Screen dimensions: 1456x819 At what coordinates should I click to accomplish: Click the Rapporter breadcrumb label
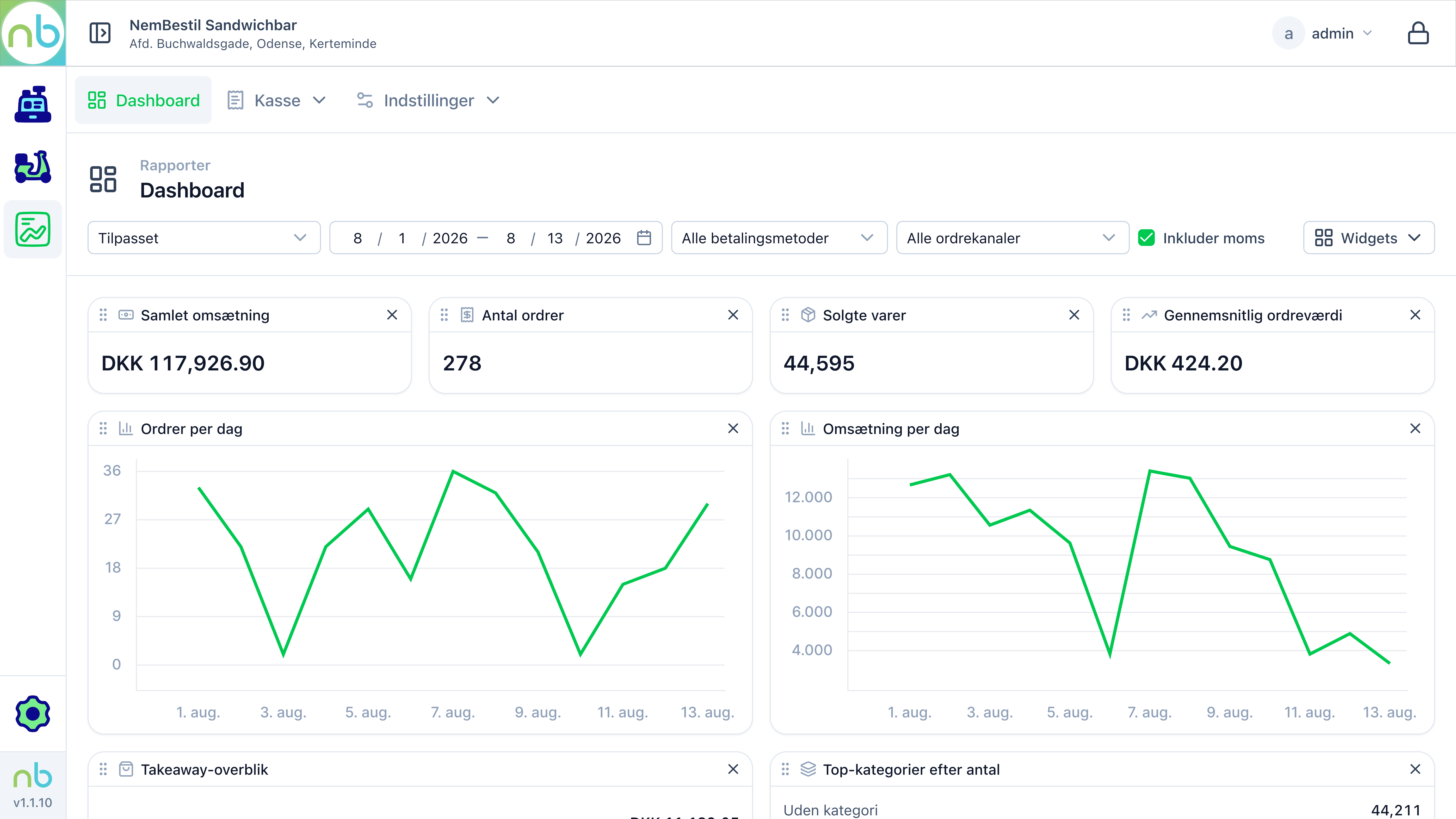[x=175, y=165]
